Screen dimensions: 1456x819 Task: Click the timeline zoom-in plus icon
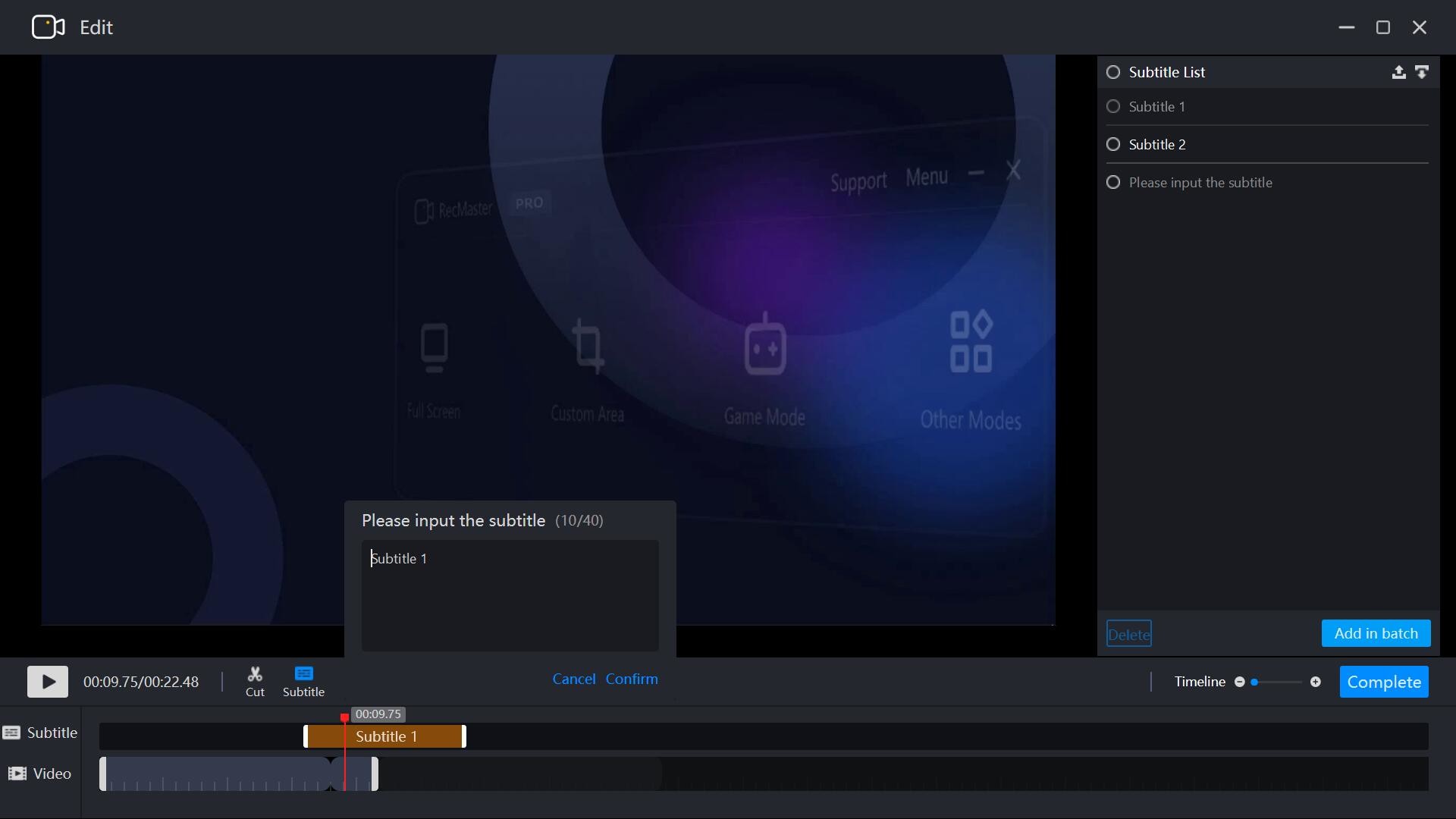click(1316, 682)
